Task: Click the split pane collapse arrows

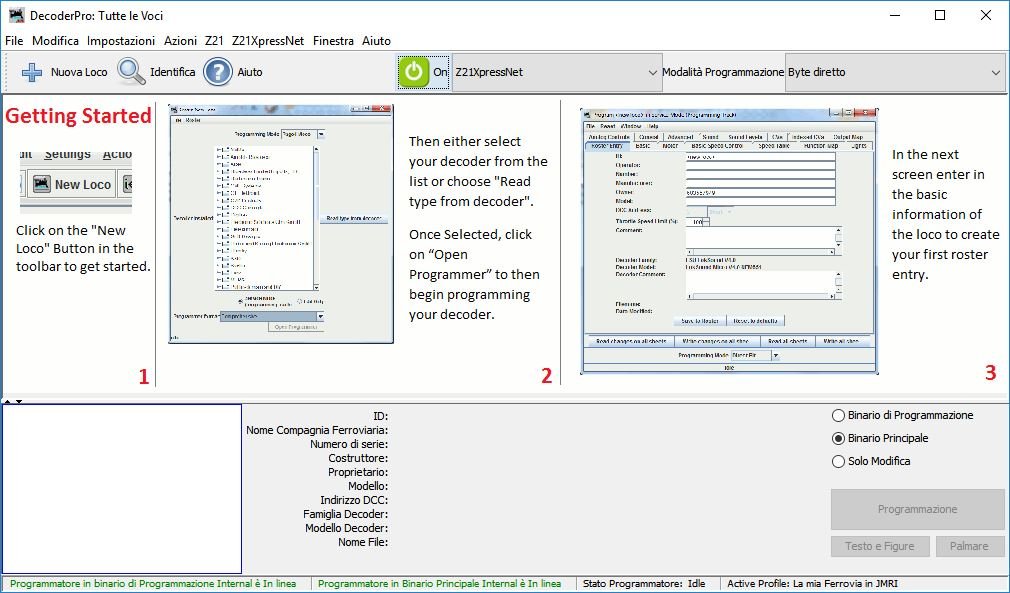Action: click(x=13, y=401)
